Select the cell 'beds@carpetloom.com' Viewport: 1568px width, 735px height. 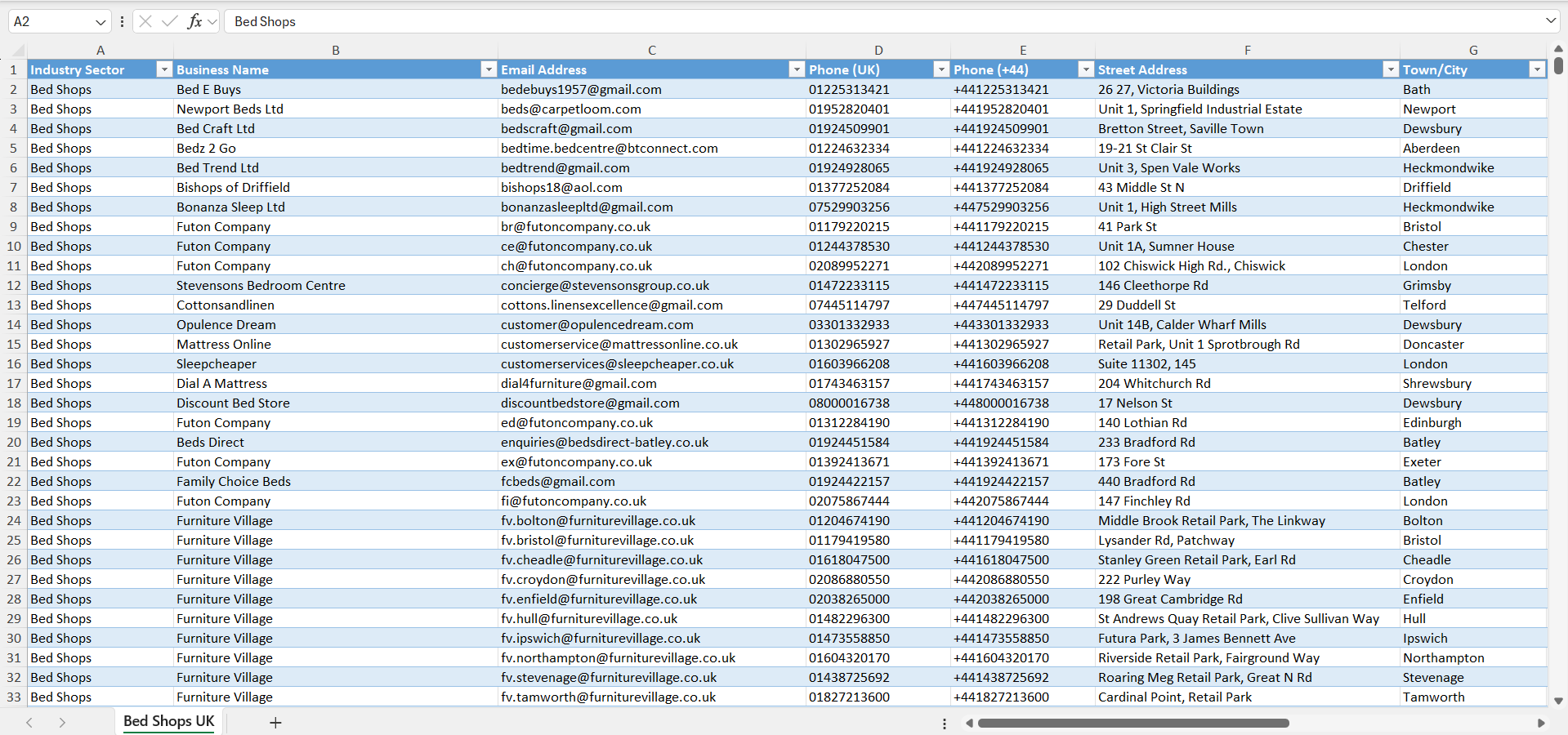point(652,109)
